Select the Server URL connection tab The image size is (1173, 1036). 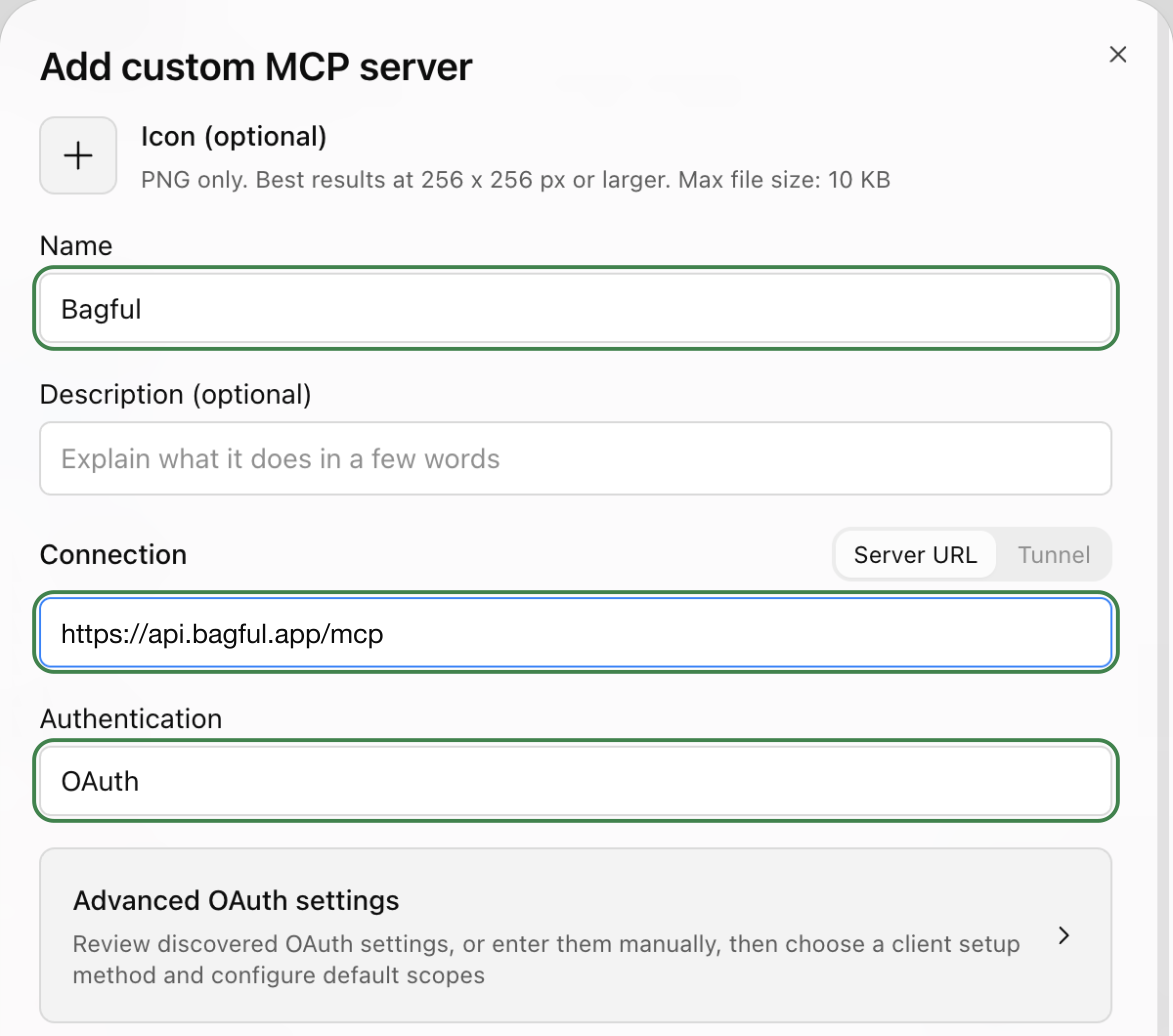915,555
